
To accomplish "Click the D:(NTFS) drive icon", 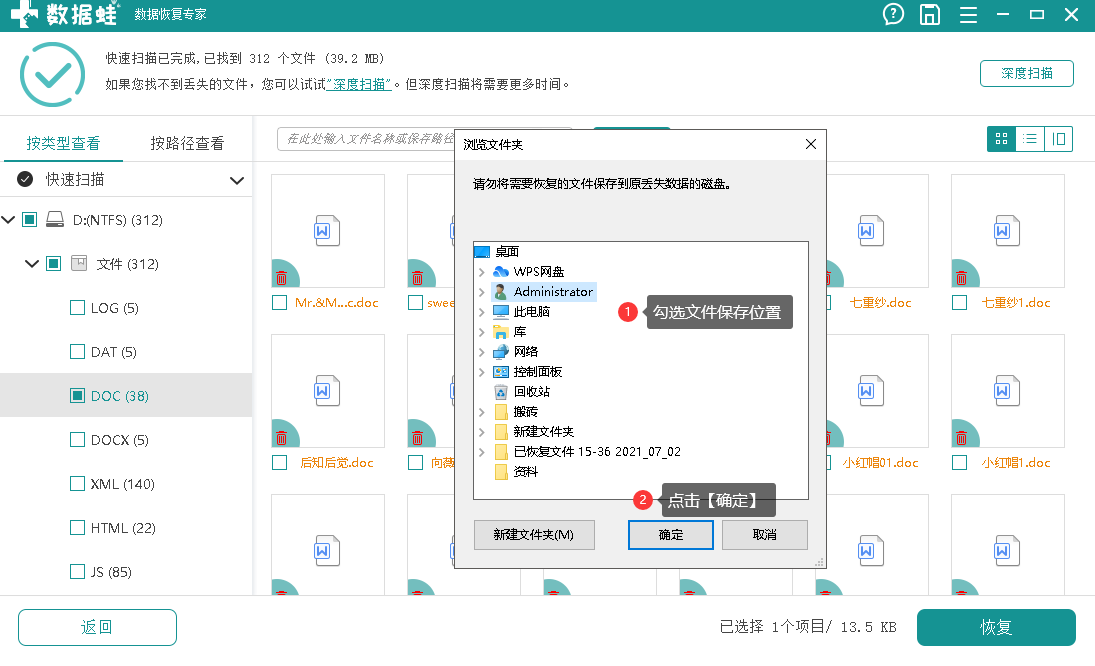I will tap(55, 220).
